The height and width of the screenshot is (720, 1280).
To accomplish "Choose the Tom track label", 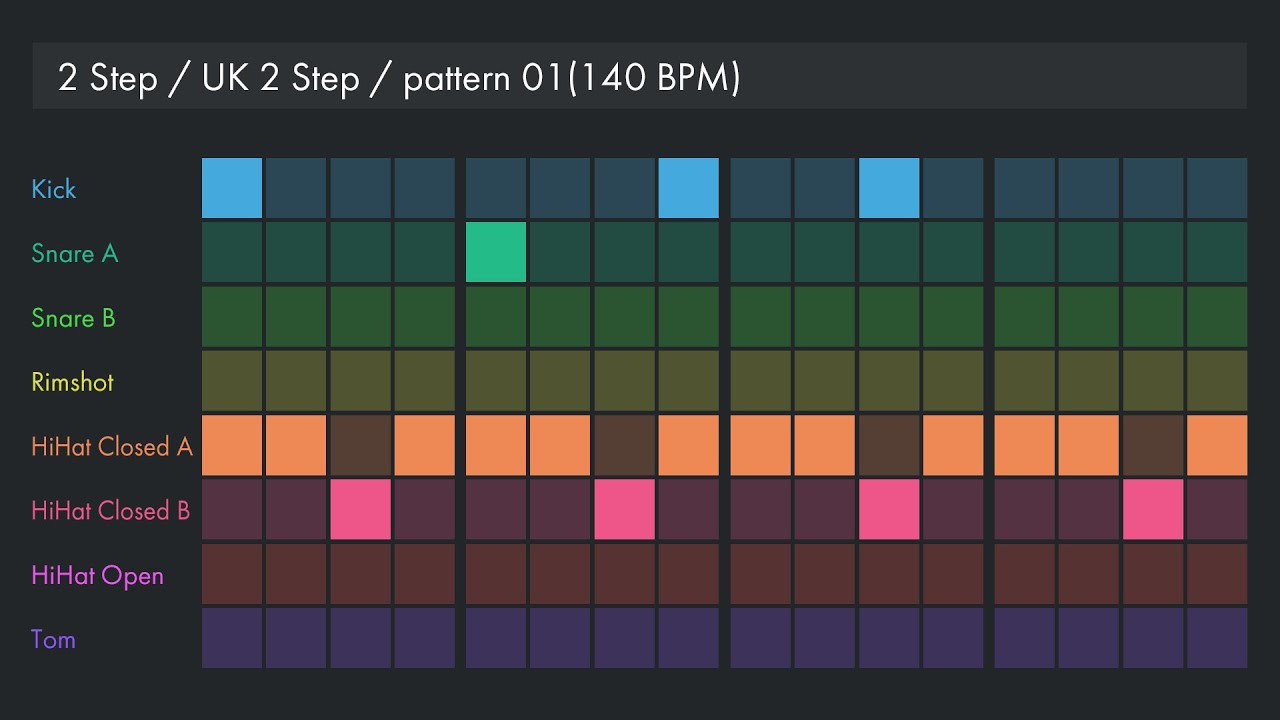I will (x=53, y=640).
